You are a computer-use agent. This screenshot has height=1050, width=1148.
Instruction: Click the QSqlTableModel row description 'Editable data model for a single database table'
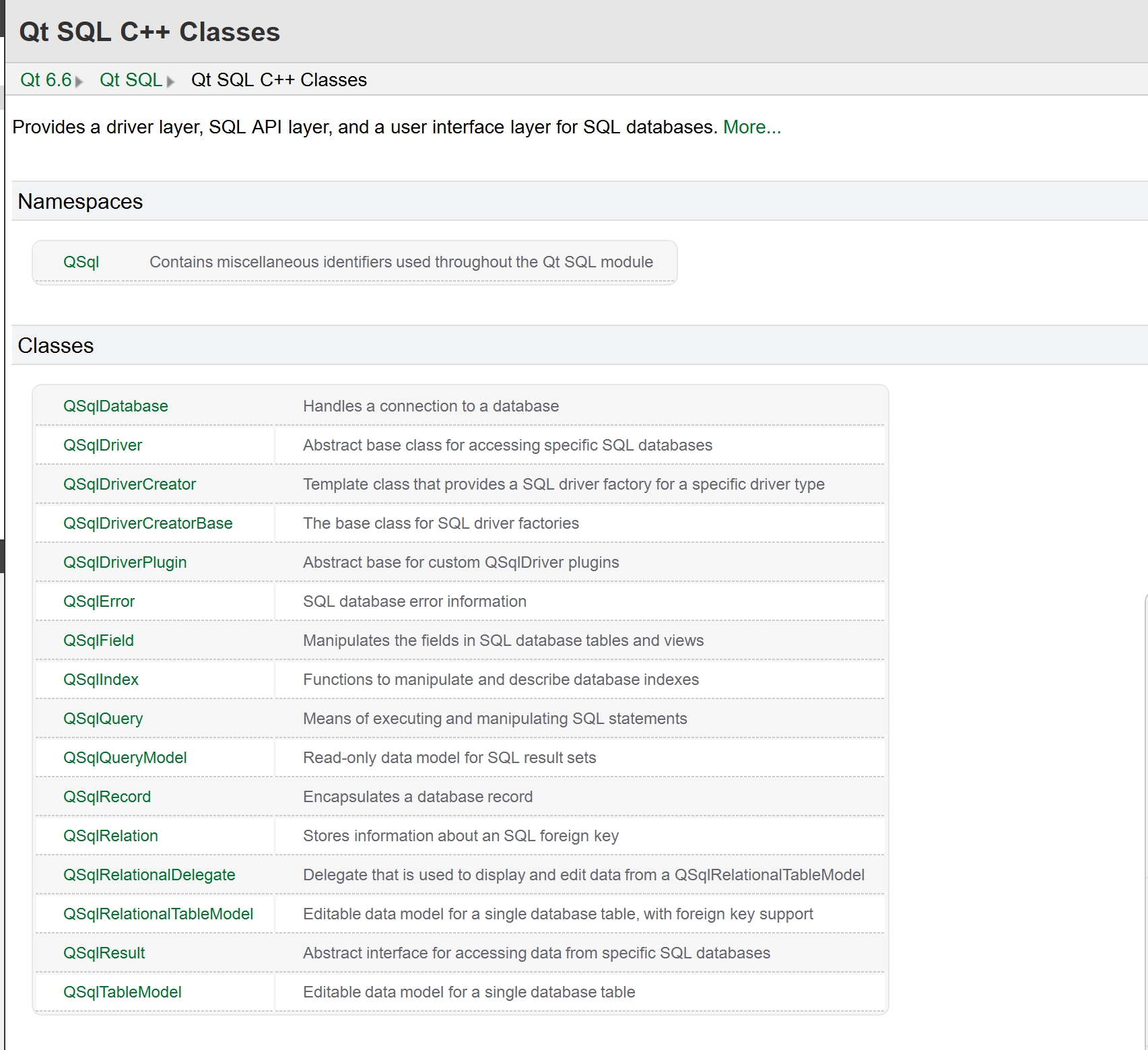click(x=469, y=992)
